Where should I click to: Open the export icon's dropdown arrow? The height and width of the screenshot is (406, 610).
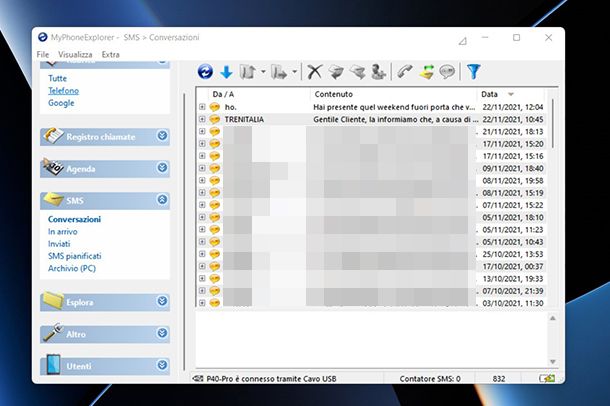294,72
